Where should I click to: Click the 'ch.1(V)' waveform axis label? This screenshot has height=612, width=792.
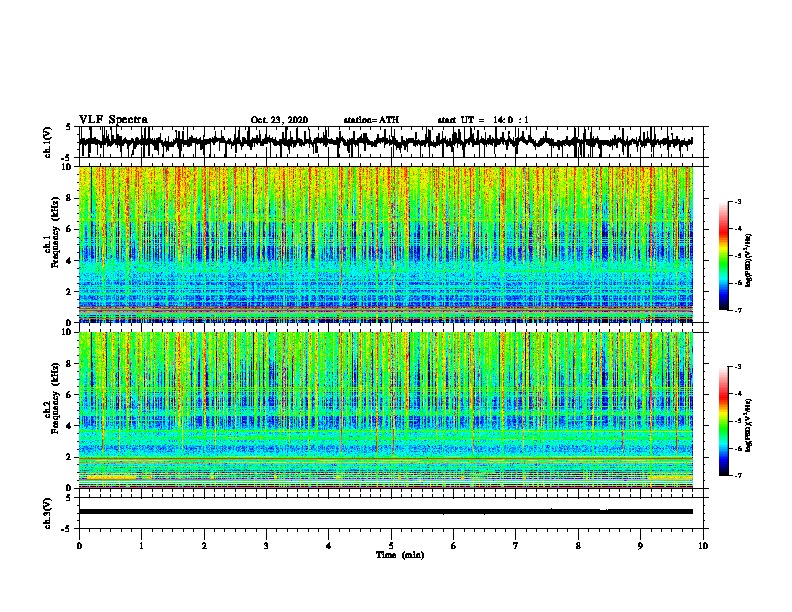[x=48, y=142]
